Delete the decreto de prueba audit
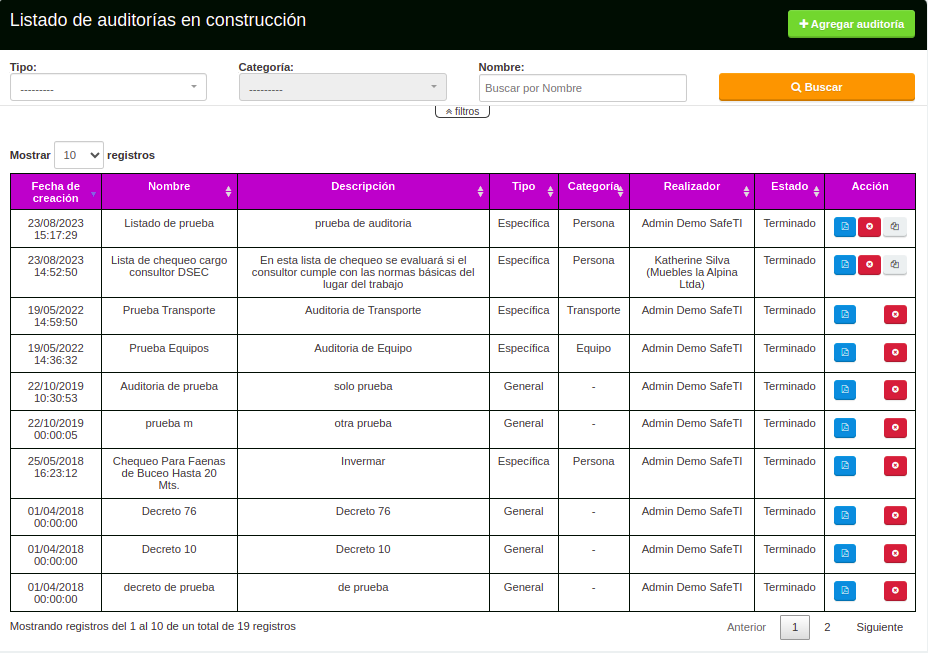Image resolution: width=928 pixels, height=653 pixels. coord(895,590)
